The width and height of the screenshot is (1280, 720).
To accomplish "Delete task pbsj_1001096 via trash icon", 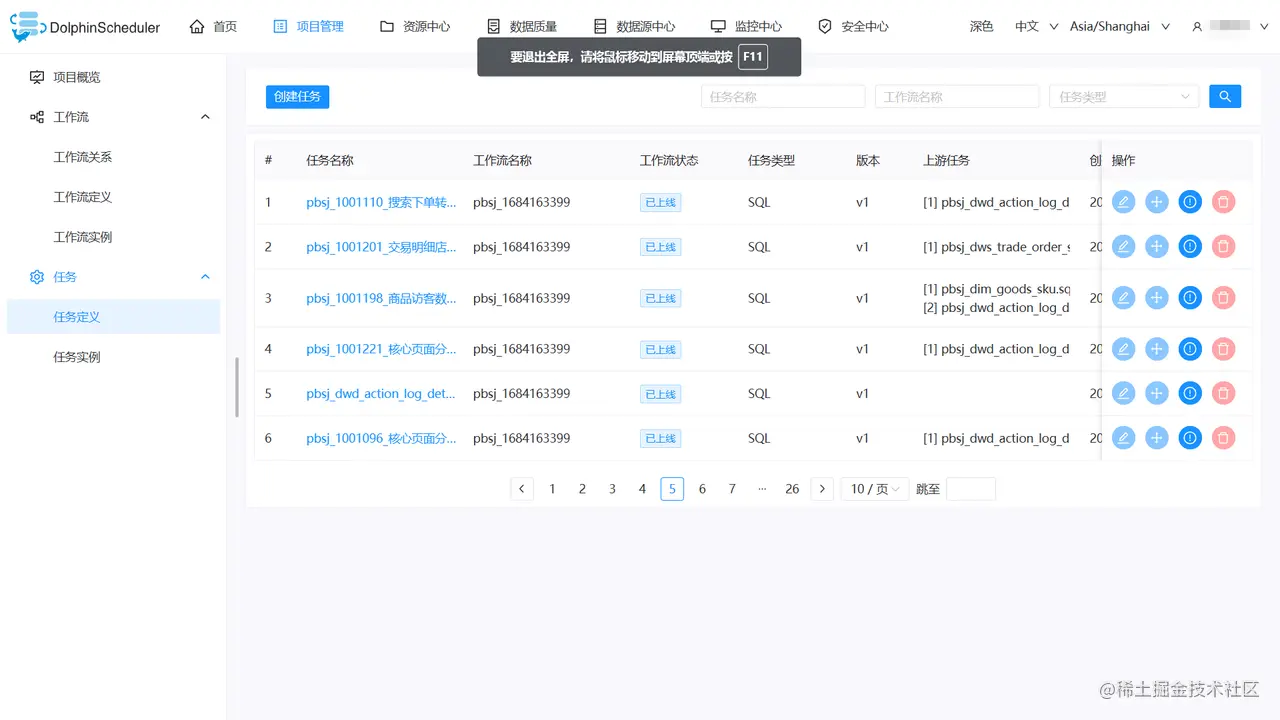I will click(x=1223, y=438).
